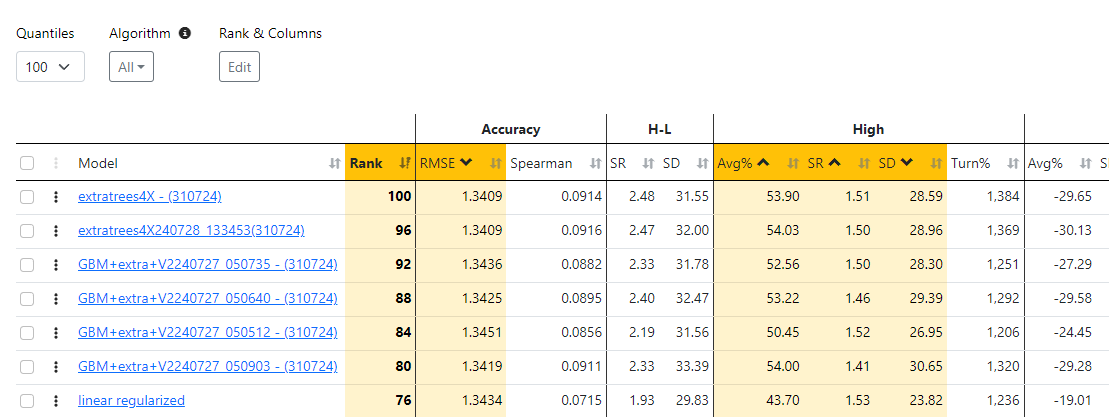Click Spearman value 0.0895
Viewport: 1109px width, 417px height.
tap(581, 299)
